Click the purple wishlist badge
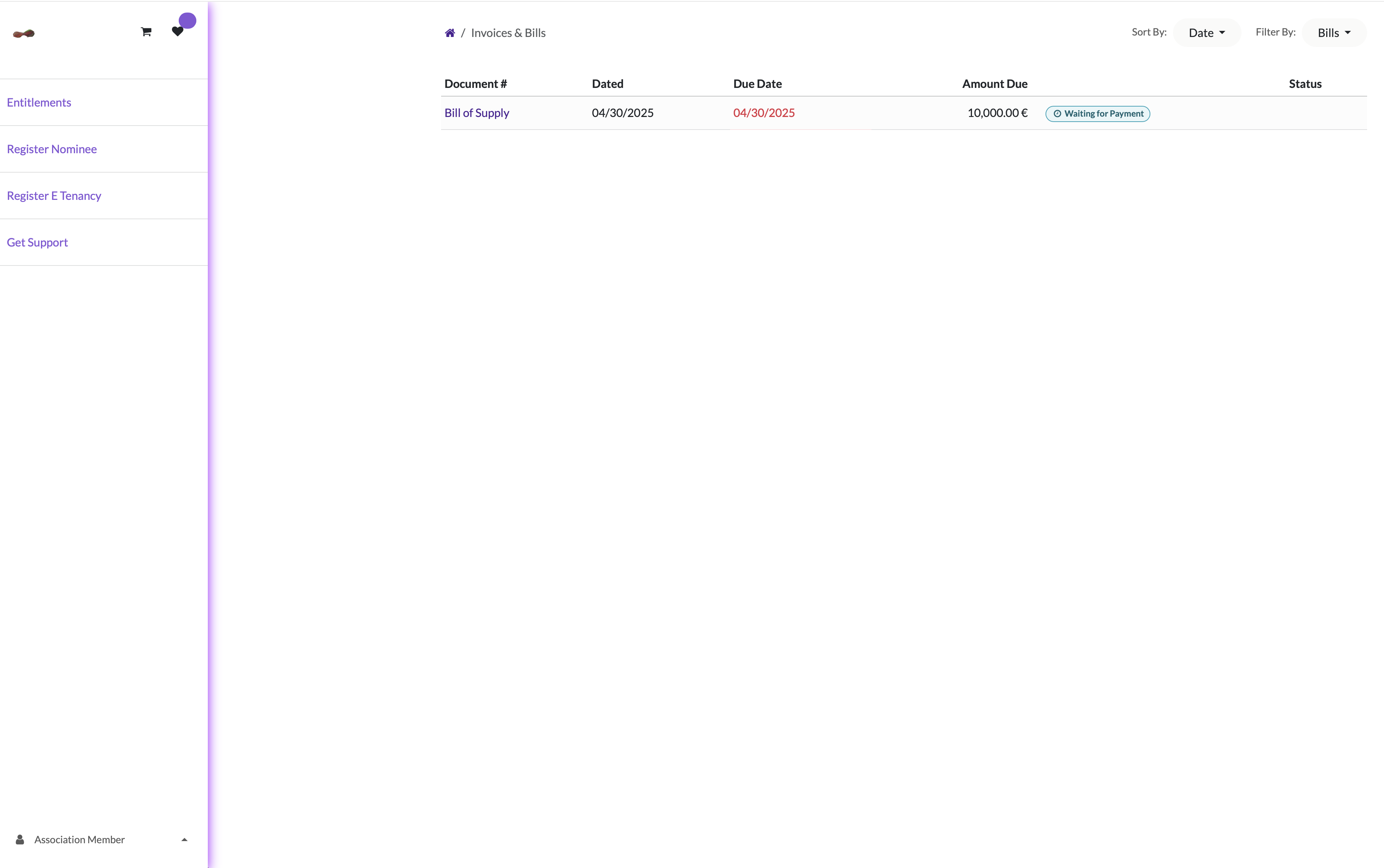1384x868 pixels. pos(187,21)
